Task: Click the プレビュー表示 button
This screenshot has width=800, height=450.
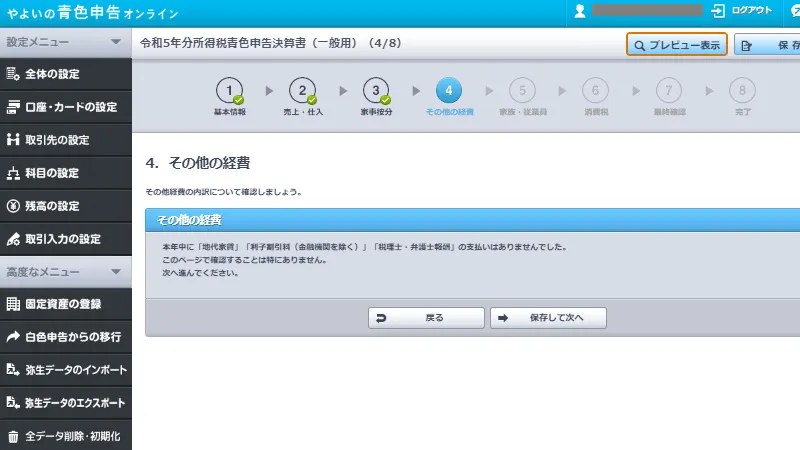Action: [x=677, y=45]
